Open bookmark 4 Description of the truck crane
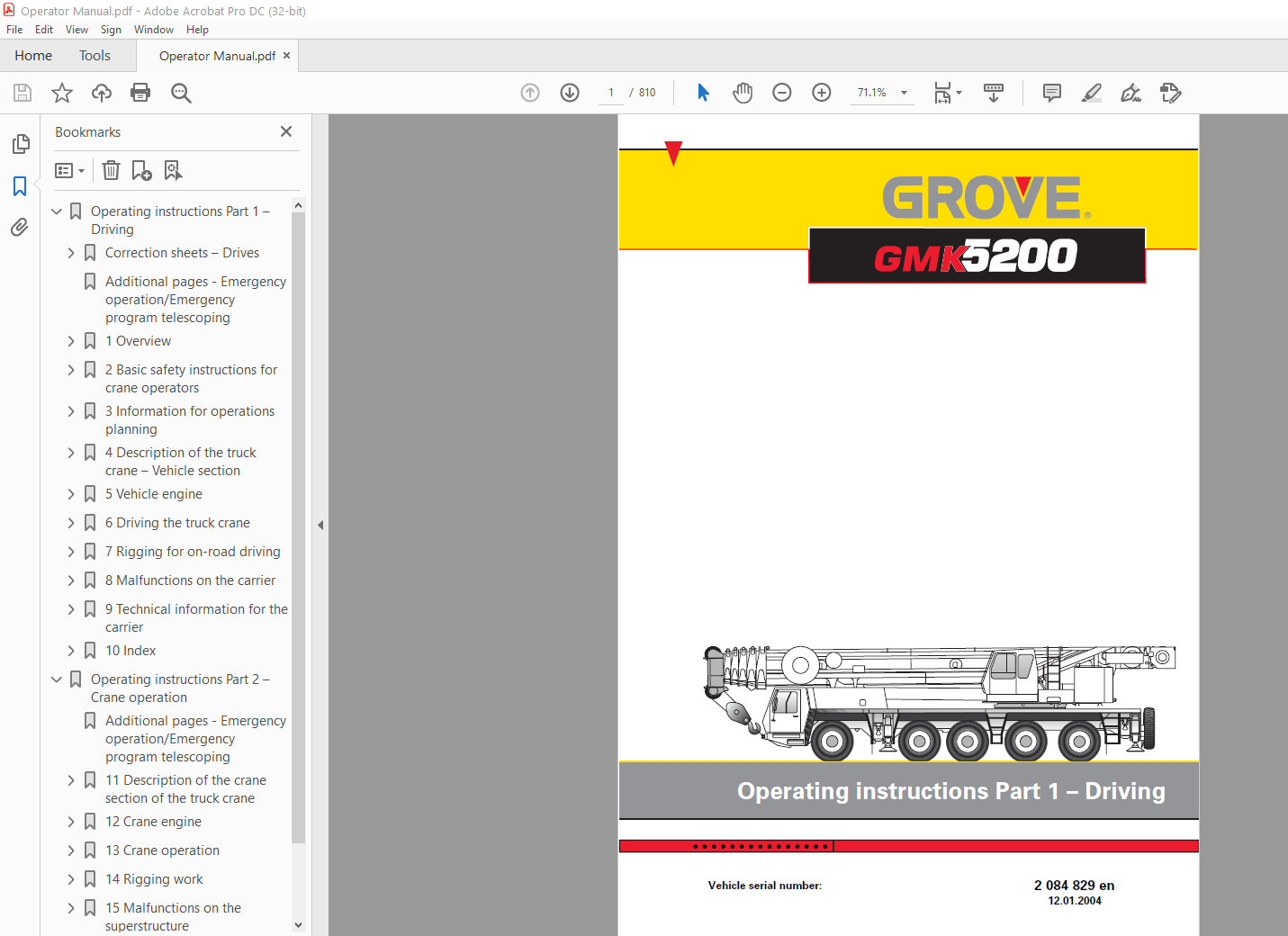 [x=181, y=462]
